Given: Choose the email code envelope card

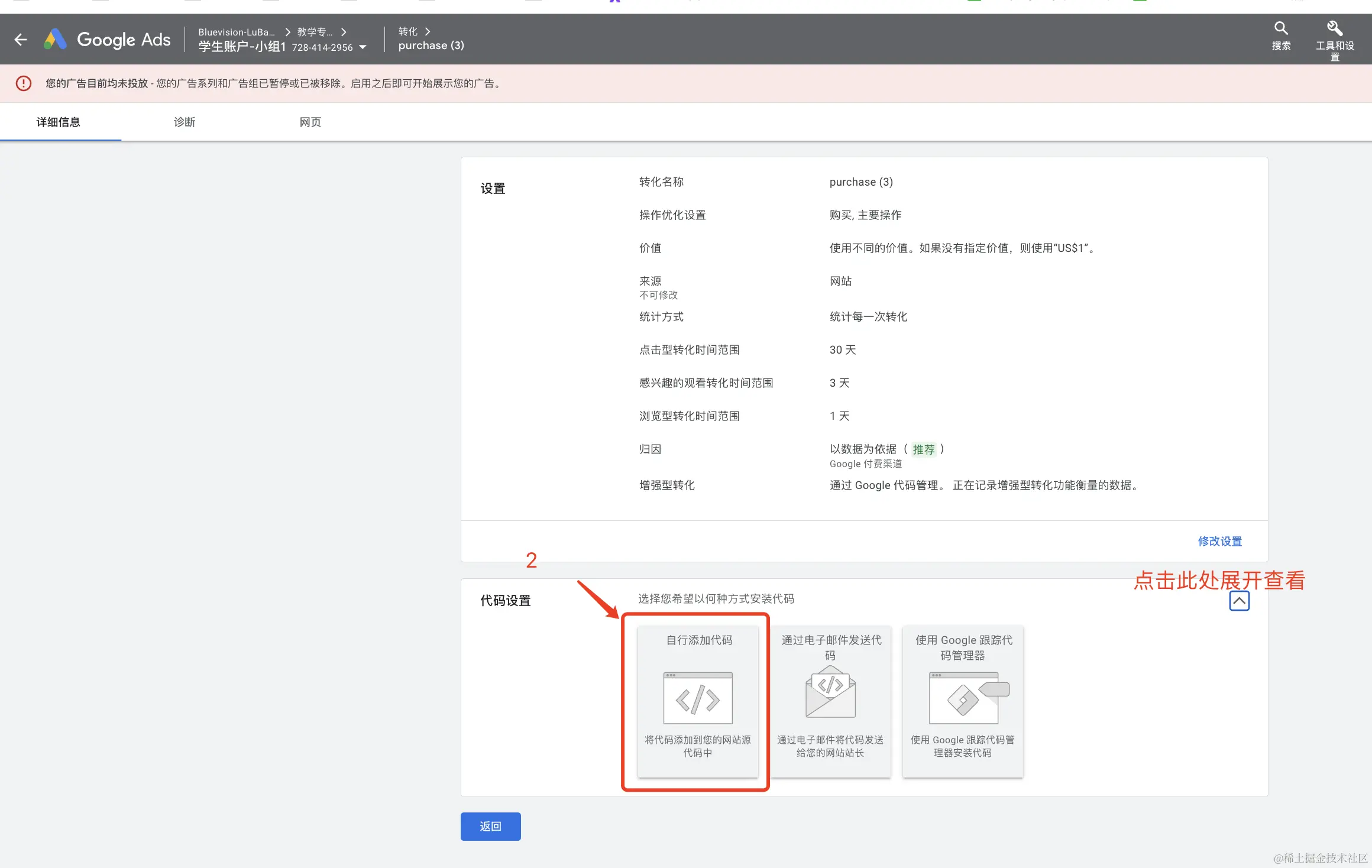Looking at the screenshot, I should tap(830, 701).
